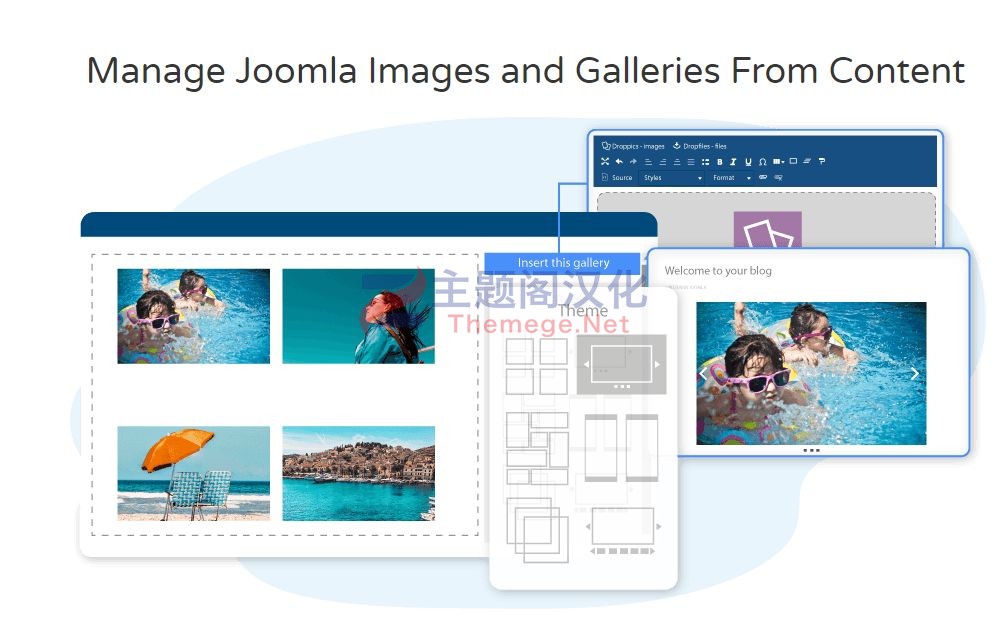This screenshot has width=1008, height=643.
Task: Select the kids swimming gallery thumbnail
Action: coord(194,316)
